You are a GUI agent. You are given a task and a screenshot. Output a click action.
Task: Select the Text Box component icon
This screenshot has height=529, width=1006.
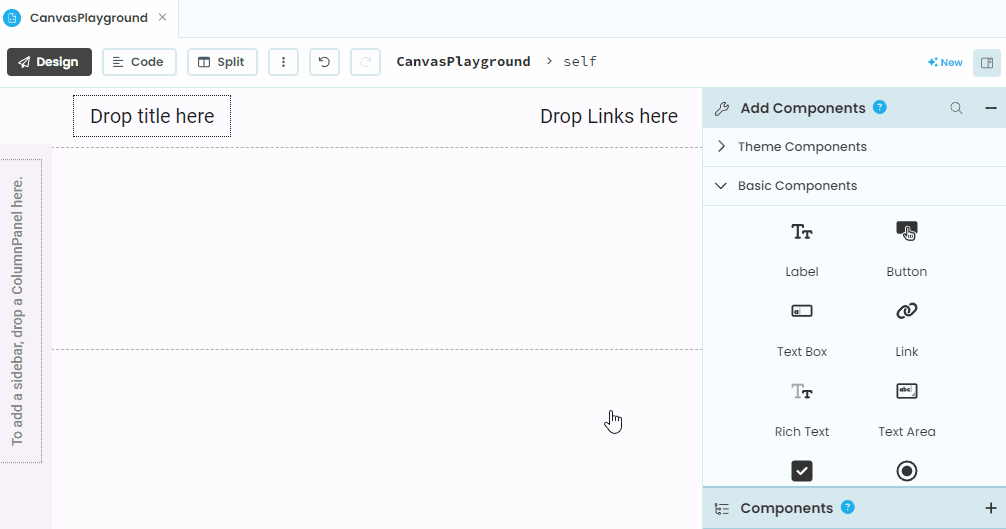(x=802, y=311)
